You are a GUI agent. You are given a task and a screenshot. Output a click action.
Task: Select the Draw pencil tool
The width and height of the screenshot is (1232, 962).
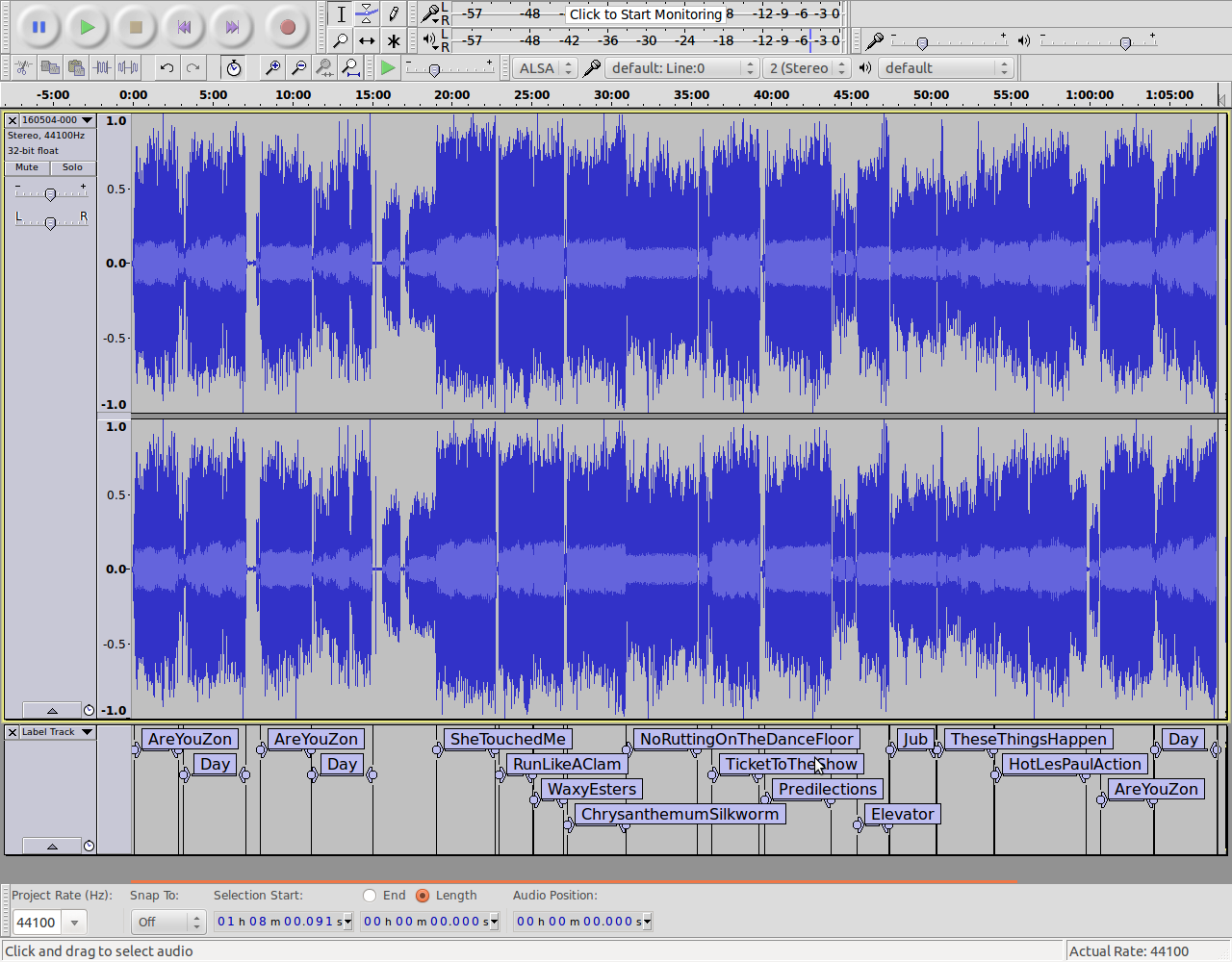click(393, 13)
